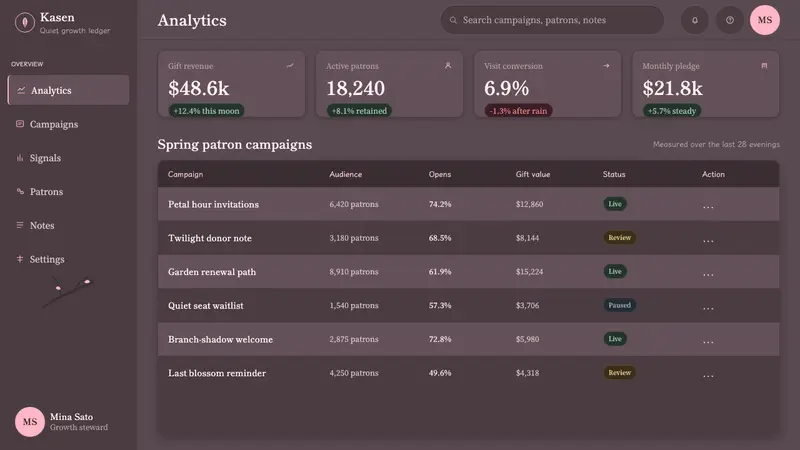Click the Mina Sato name in sidebar

coord(71,416)
